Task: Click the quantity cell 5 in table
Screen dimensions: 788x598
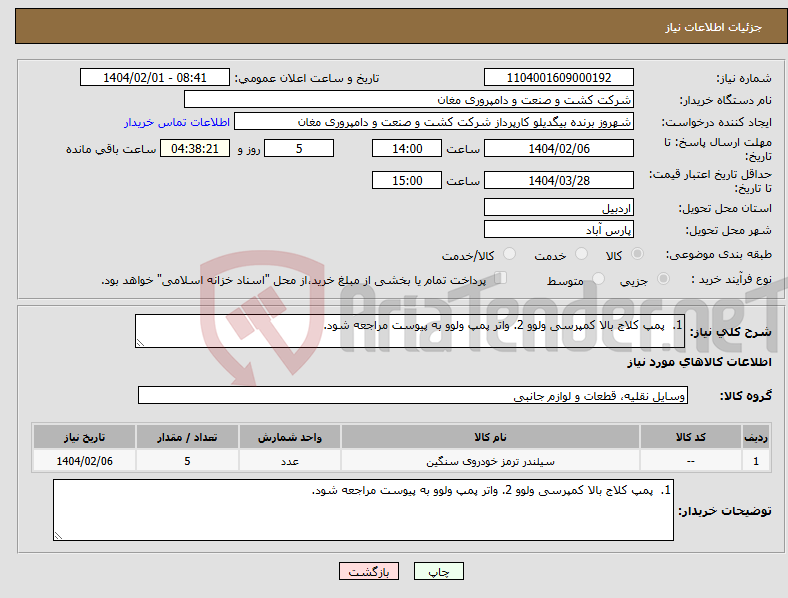Action: coord(187,461)
